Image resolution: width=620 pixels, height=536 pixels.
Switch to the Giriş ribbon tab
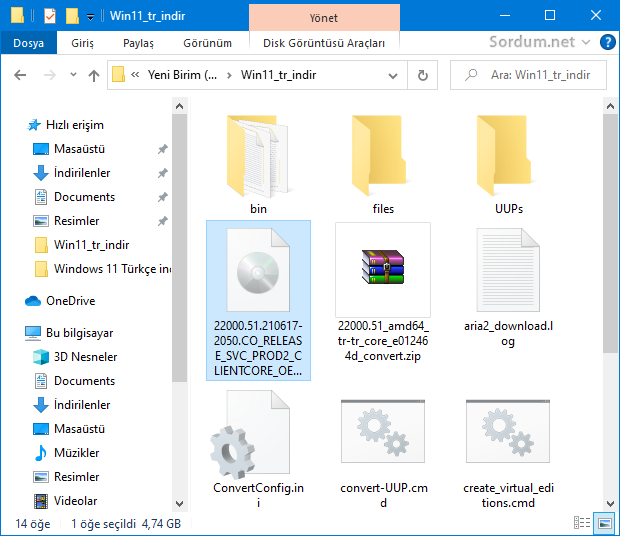point(82,43)
